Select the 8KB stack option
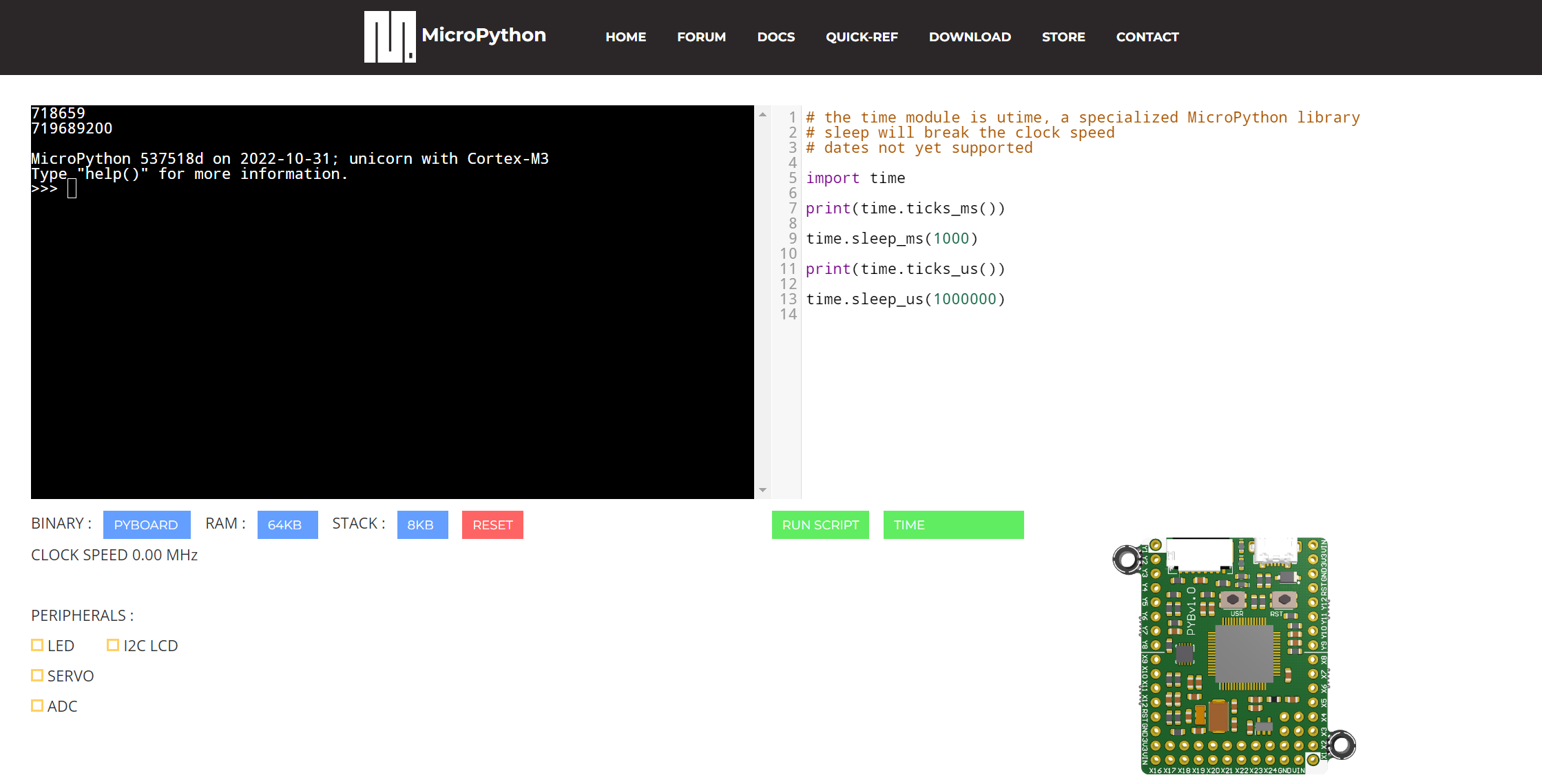 pos(422,525)
